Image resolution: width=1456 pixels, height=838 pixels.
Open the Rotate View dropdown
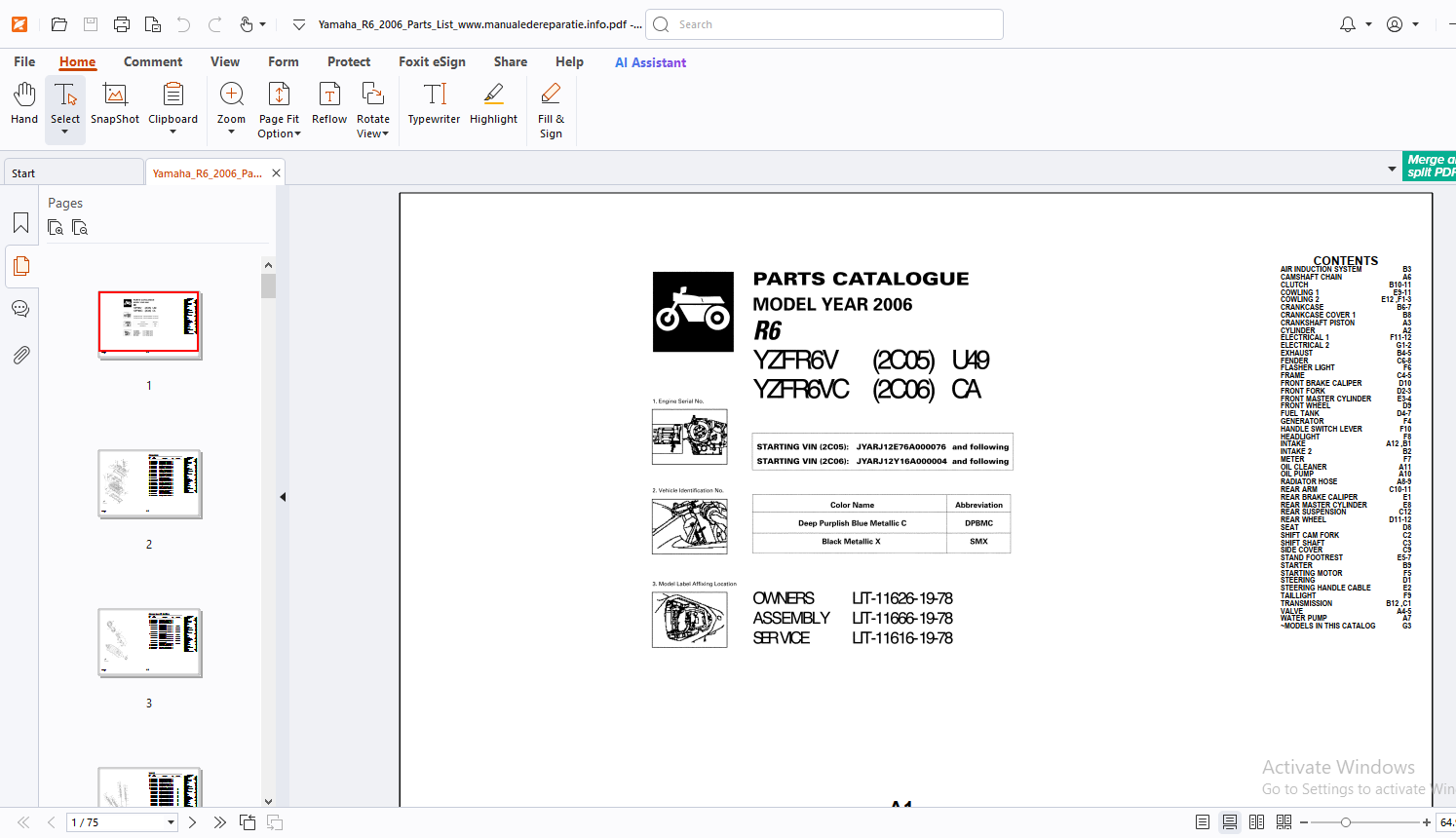coord(372,110)
